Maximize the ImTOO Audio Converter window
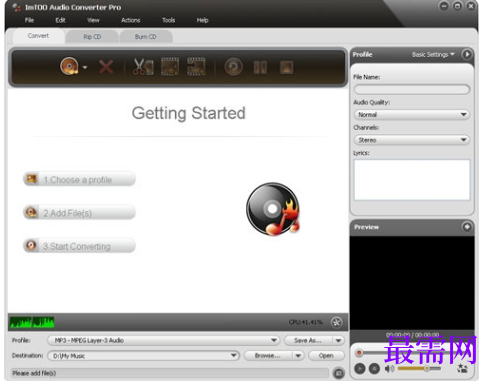 [x=457, y=6]
